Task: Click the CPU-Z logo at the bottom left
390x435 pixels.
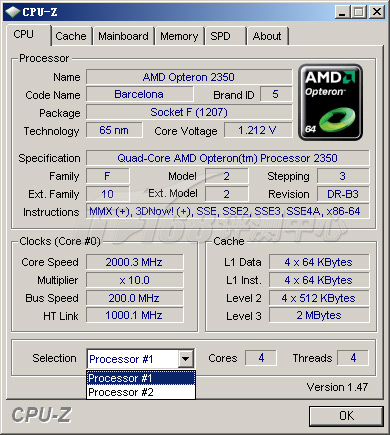Action: tap(41, 415)
